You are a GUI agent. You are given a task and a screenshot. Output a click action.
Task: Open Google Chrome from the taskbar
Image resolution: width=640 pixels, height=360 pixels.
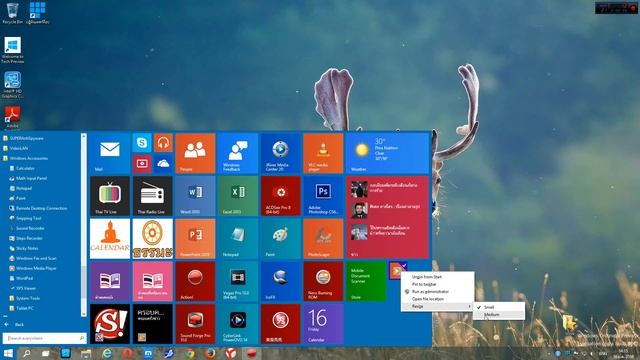(x=189, y=353)
